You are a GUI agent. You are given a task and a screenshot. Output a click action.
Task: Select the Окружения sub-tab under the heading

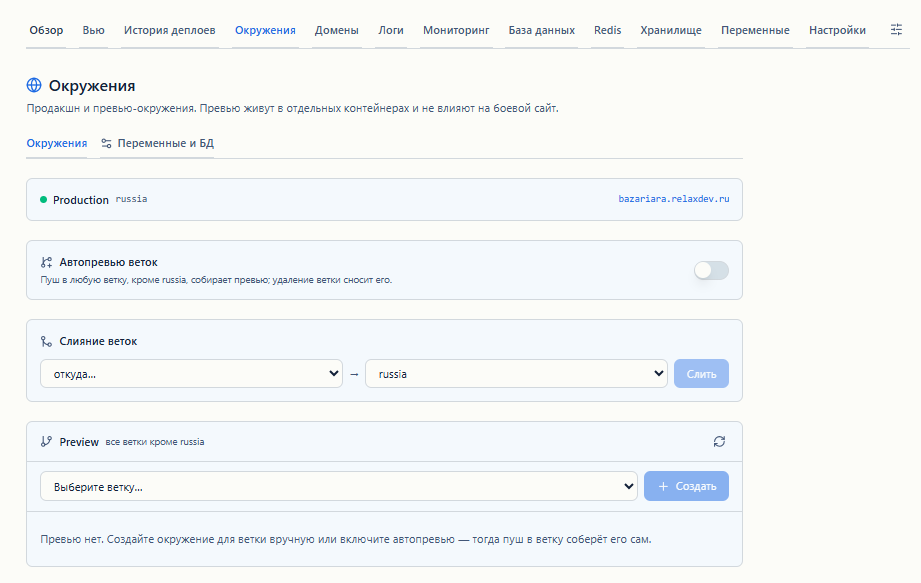click(x=57, y=143)
